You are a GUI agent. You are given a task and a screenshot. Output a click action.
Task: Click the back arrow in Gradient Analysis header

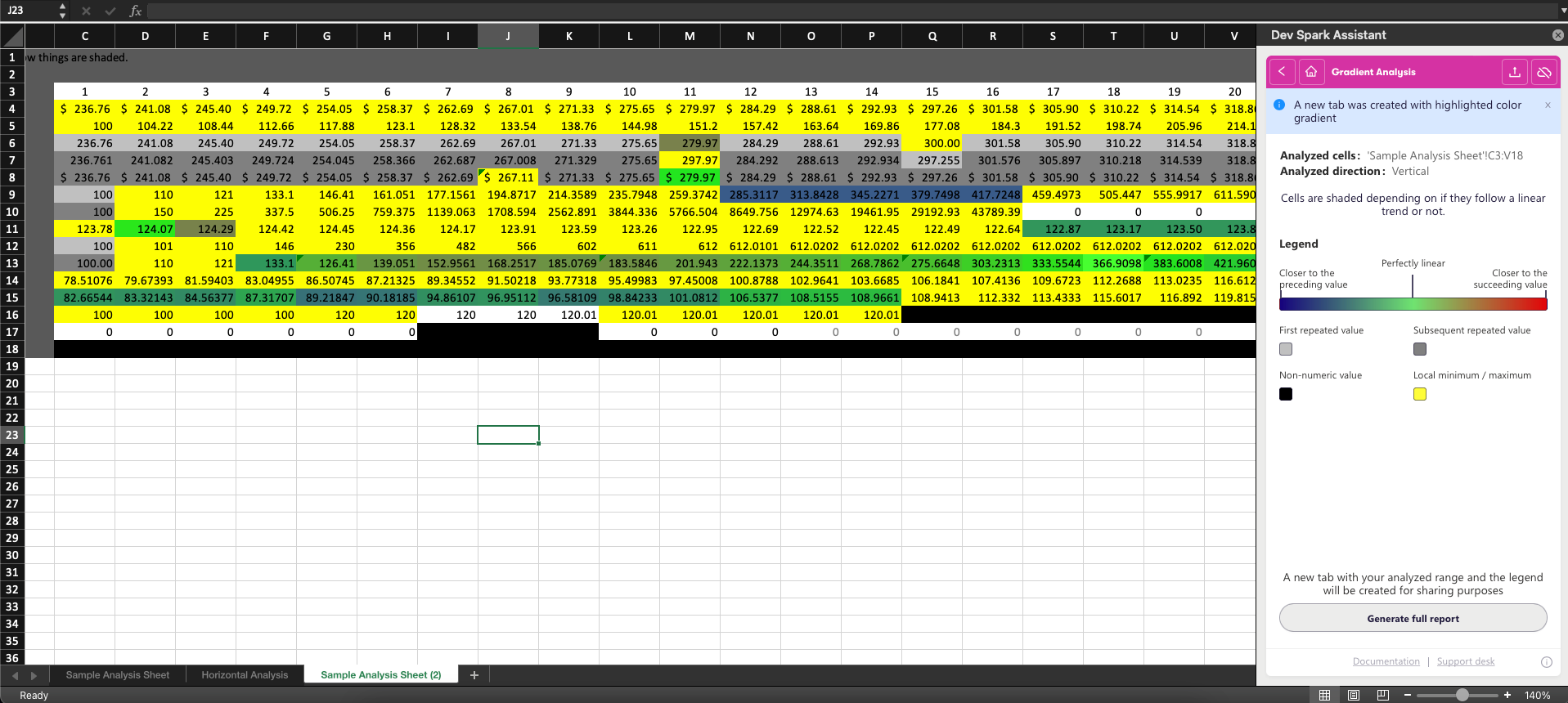point(1282,72)
